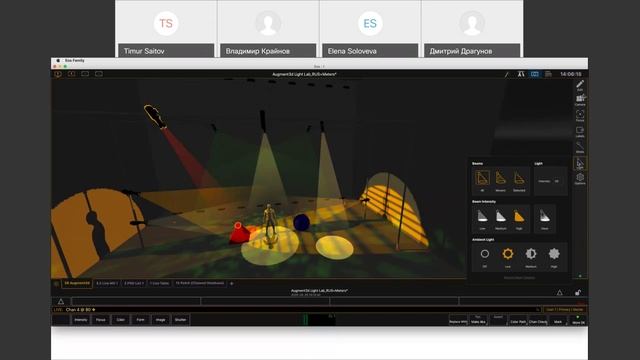Open the Labels tool in sidebar
Image resolution: width=640 pixels, height=360 pixels.
pyautogui.click(x=580, y=131)
